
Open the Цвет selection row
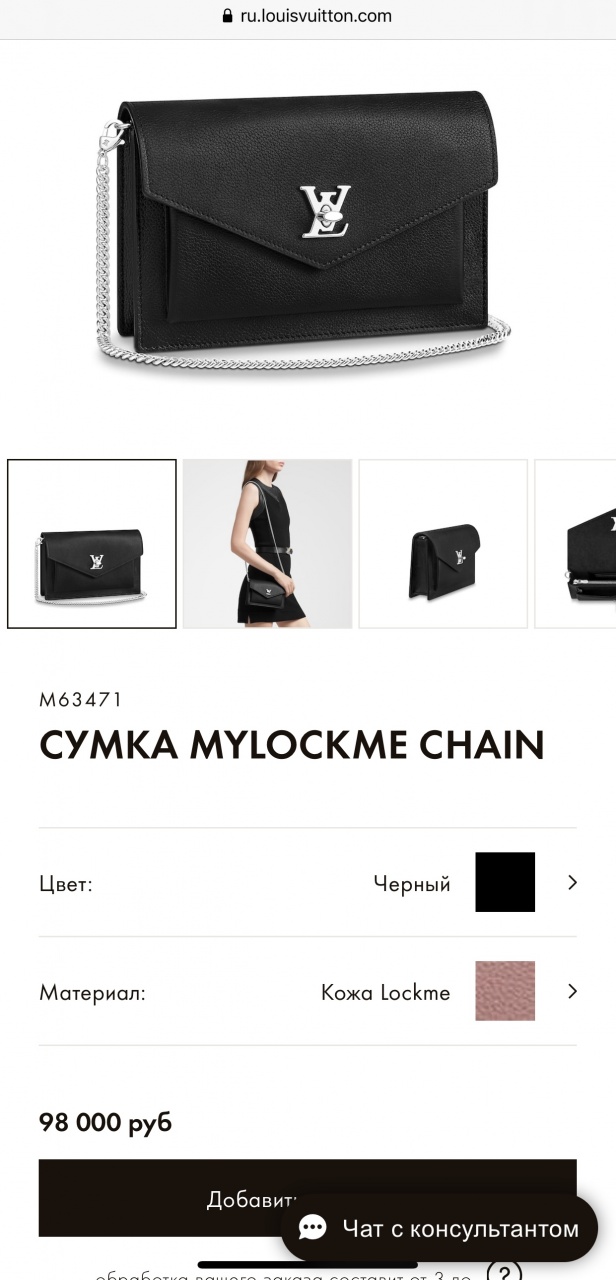tap(308, 882)
